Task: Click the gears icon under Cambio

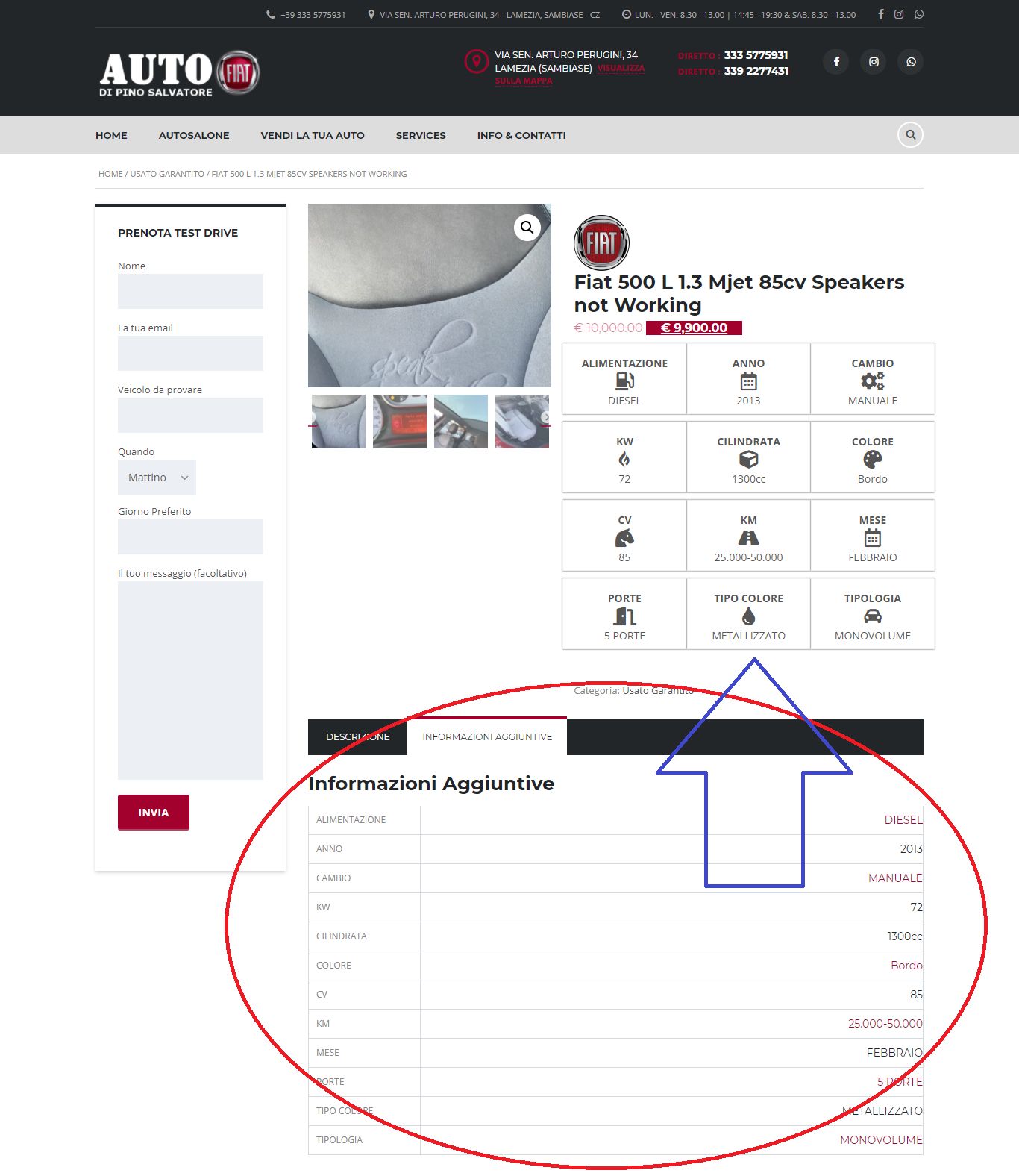Action: [x=873, y=381]
